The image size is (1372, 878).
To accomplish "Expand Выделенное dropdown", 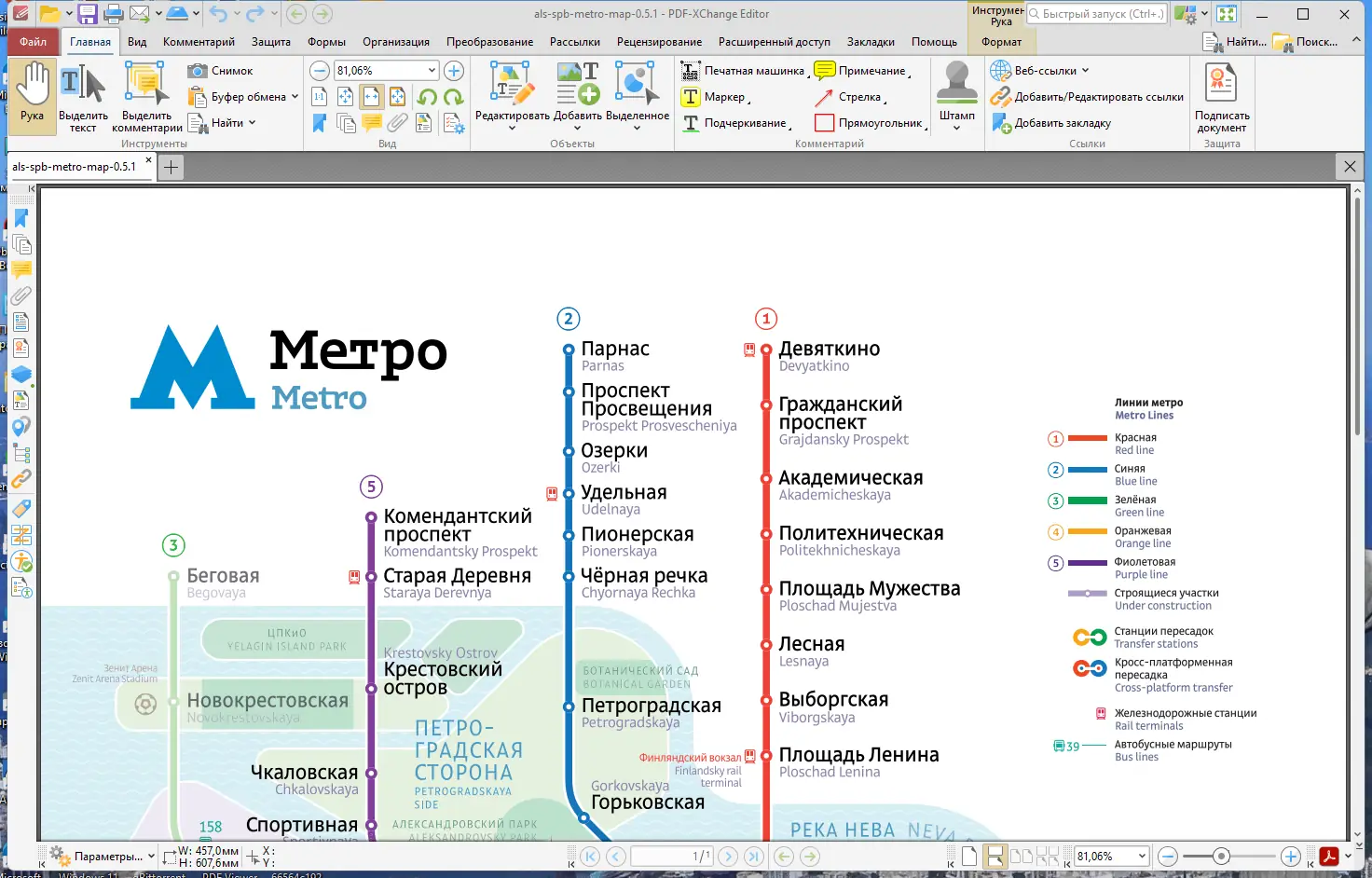I will point(637,128).
